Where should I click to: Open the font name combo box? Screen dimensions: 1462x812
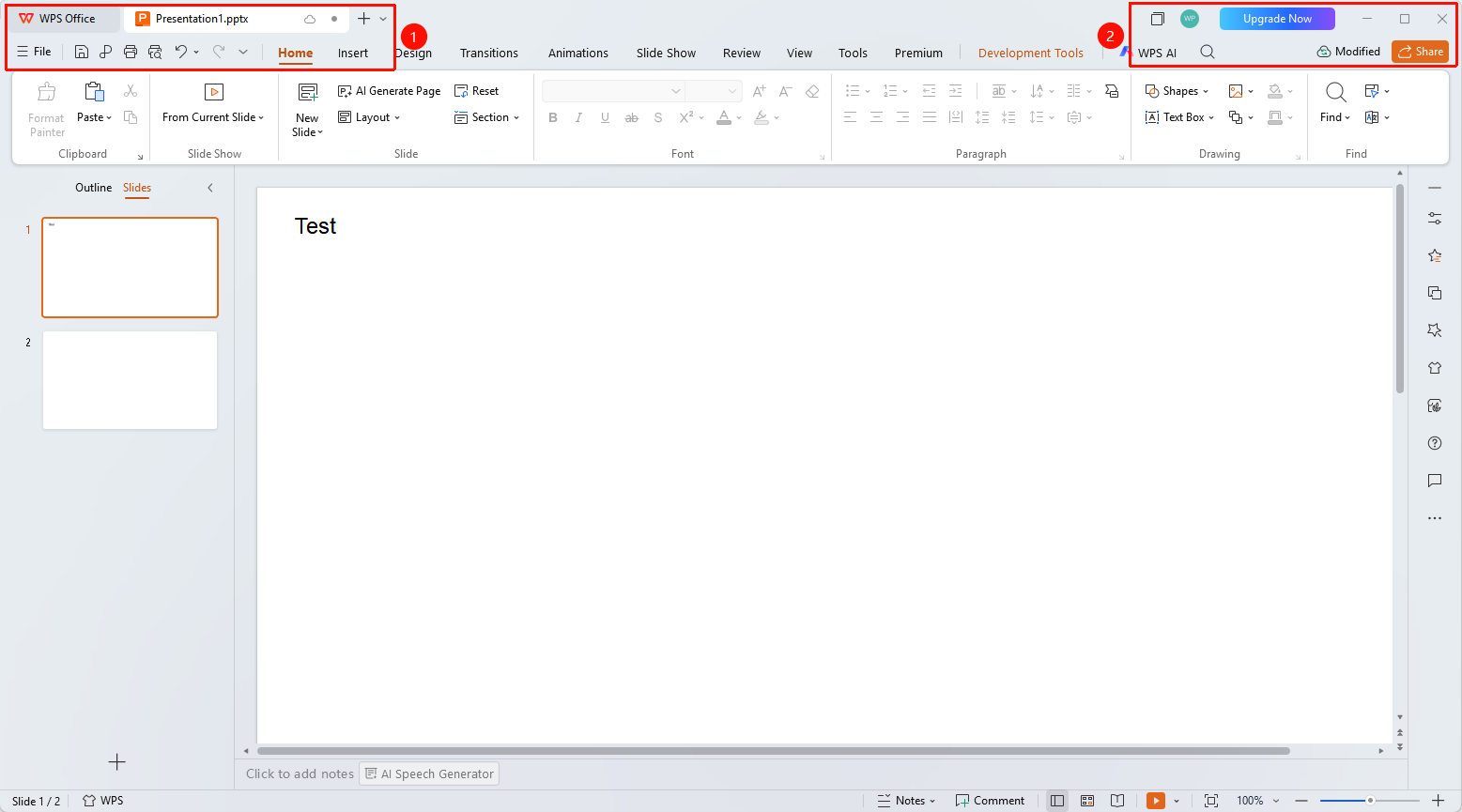[x=613, y=91]
